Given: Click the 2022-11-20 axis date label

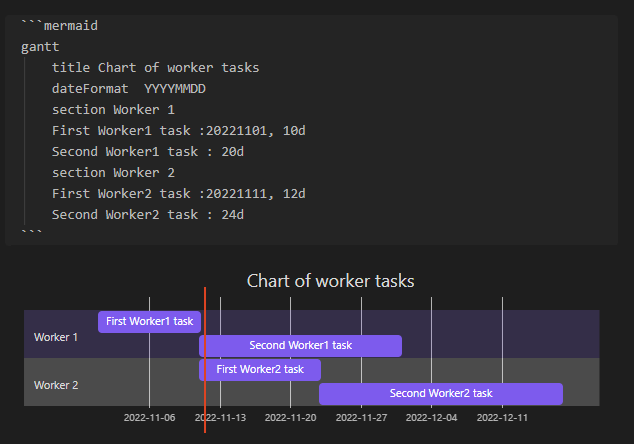Looking at the screenshot, I should [x=290, y=418].
